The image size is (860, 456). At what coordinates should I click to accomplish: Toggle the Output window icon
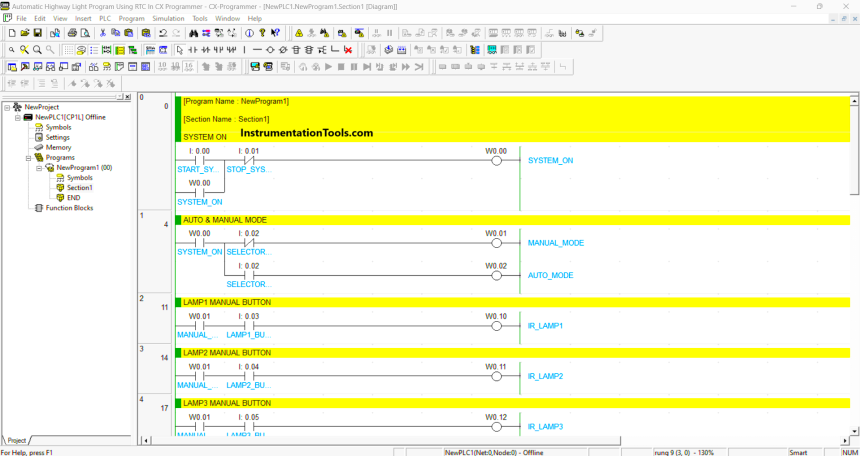tap(25, 67)
